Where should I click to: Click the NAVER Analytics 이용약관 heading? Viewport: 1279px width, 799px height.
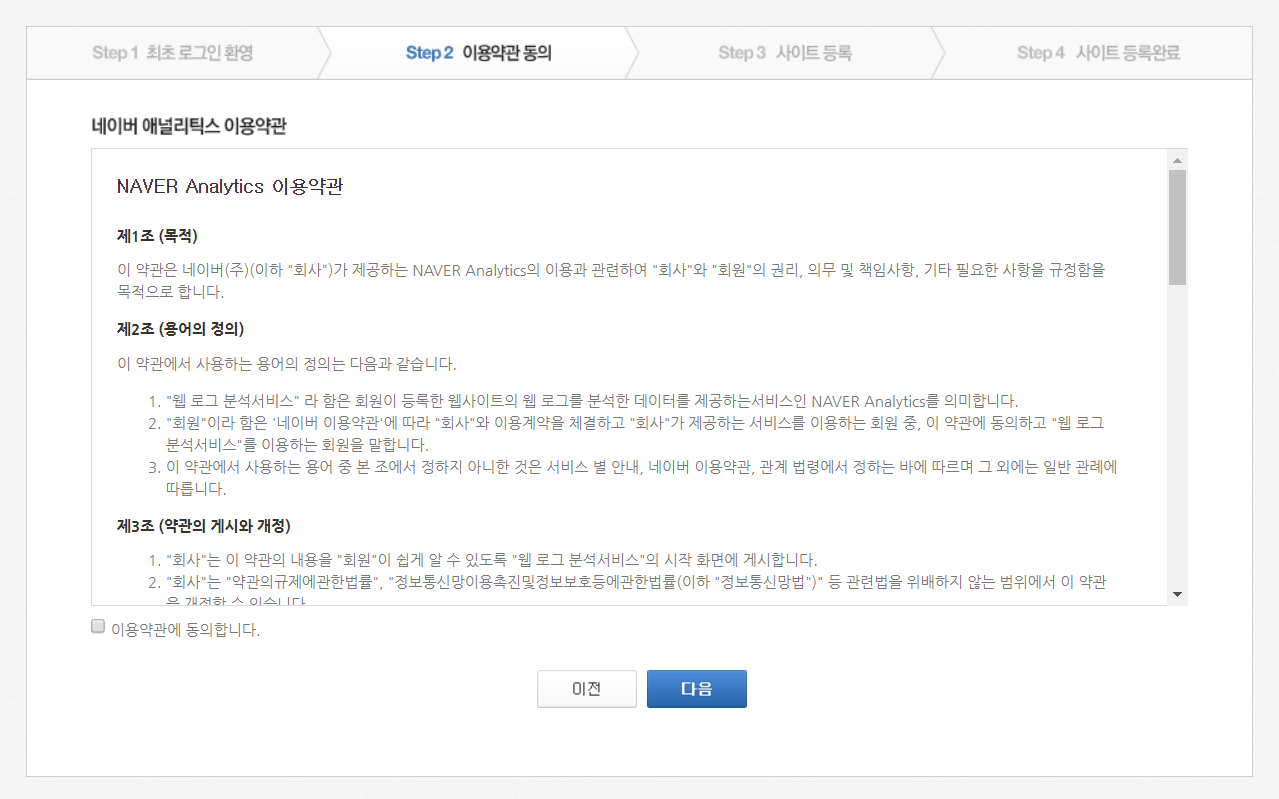click(230, 187)
